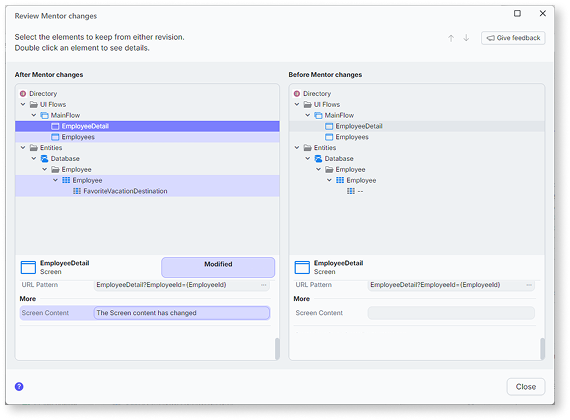
Task: Open URL Pattern ellipsis in Before properties
Action: (x=529, y=285)
